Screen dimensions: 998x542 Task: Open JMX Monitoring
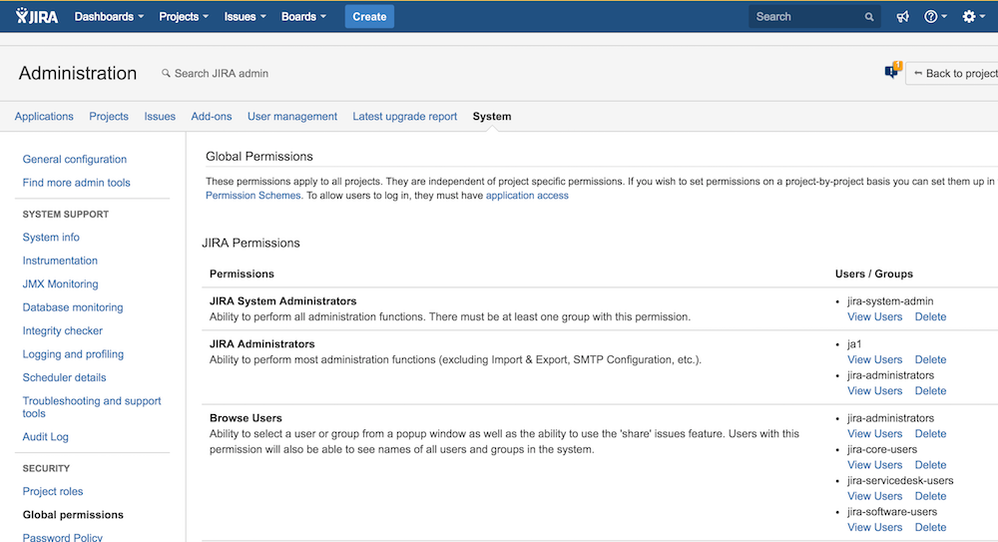pos(60,284)
